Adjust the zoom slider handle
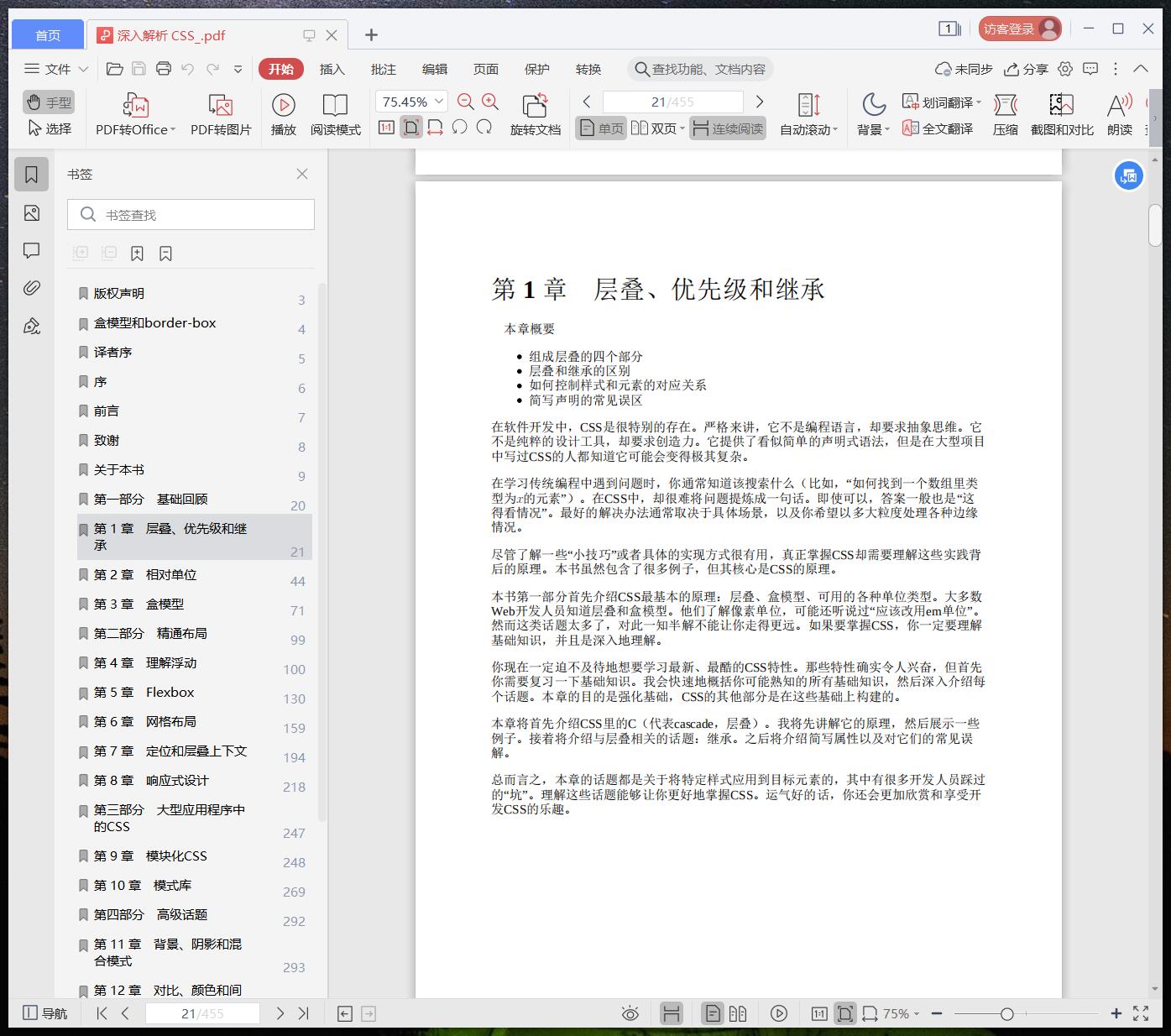 1006,1014
